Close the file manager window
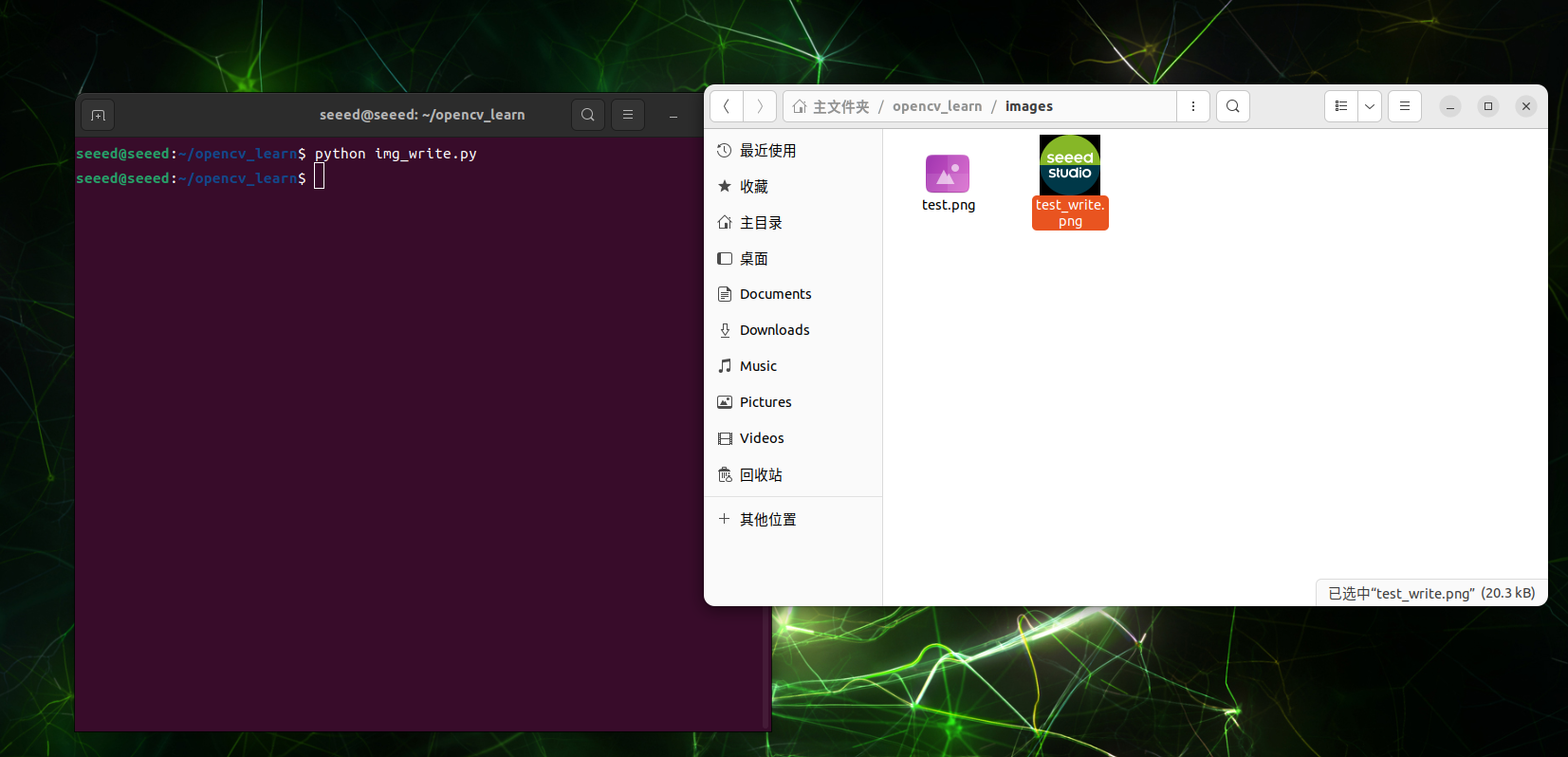 click(1526, 106)
